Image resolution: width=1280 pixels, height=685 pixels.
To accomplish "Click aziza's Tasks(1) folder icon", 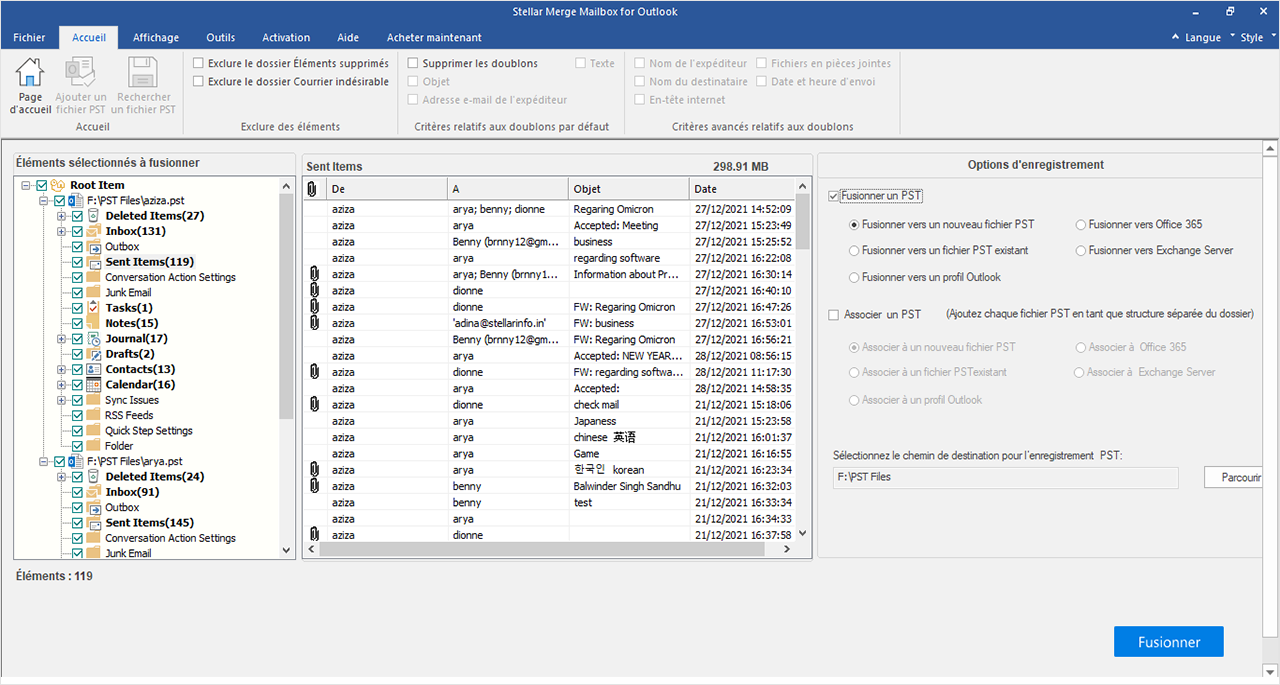I will [93, 308].
